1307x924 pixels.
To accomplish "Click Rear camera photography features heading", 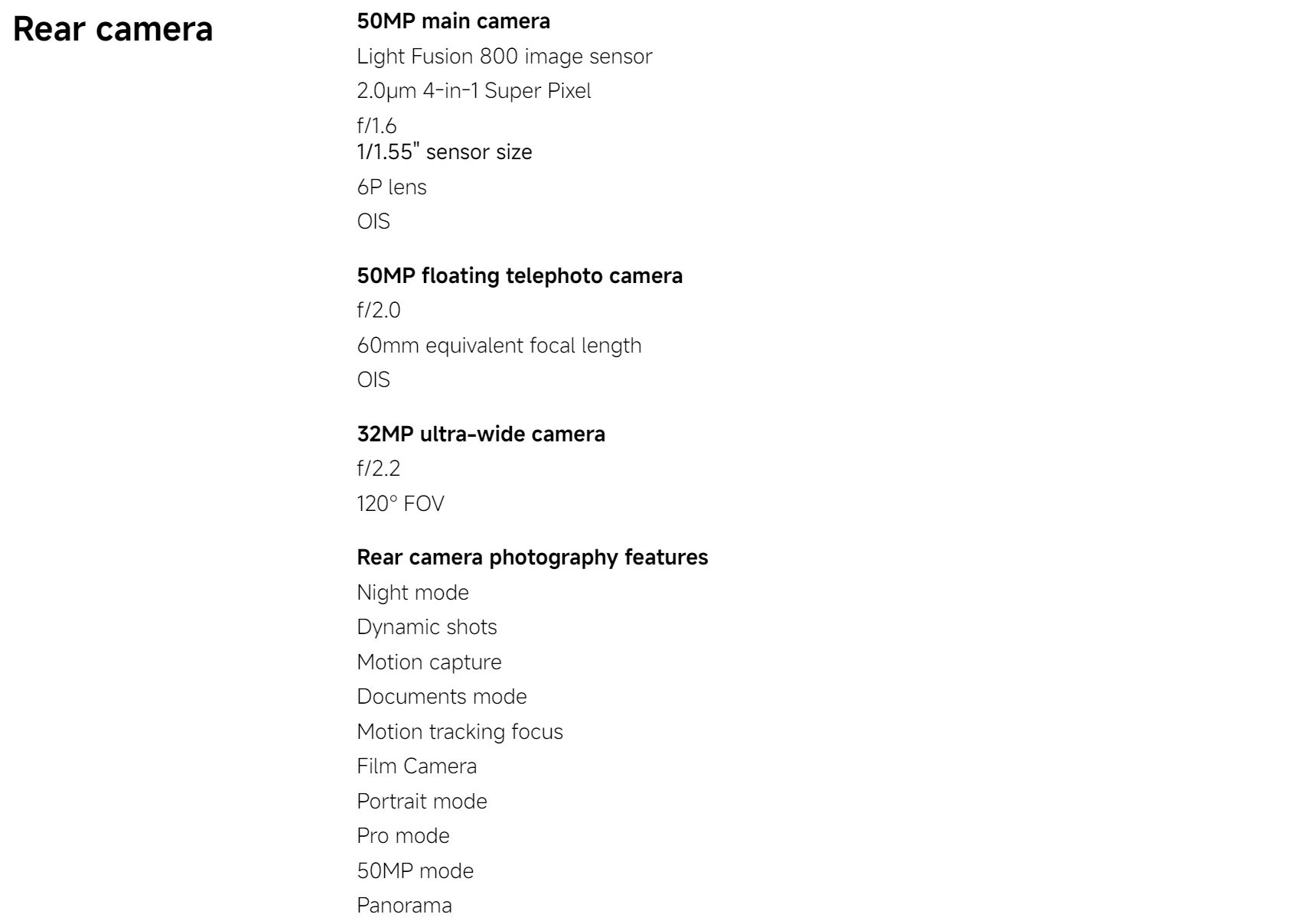I will tap(533, 558).
